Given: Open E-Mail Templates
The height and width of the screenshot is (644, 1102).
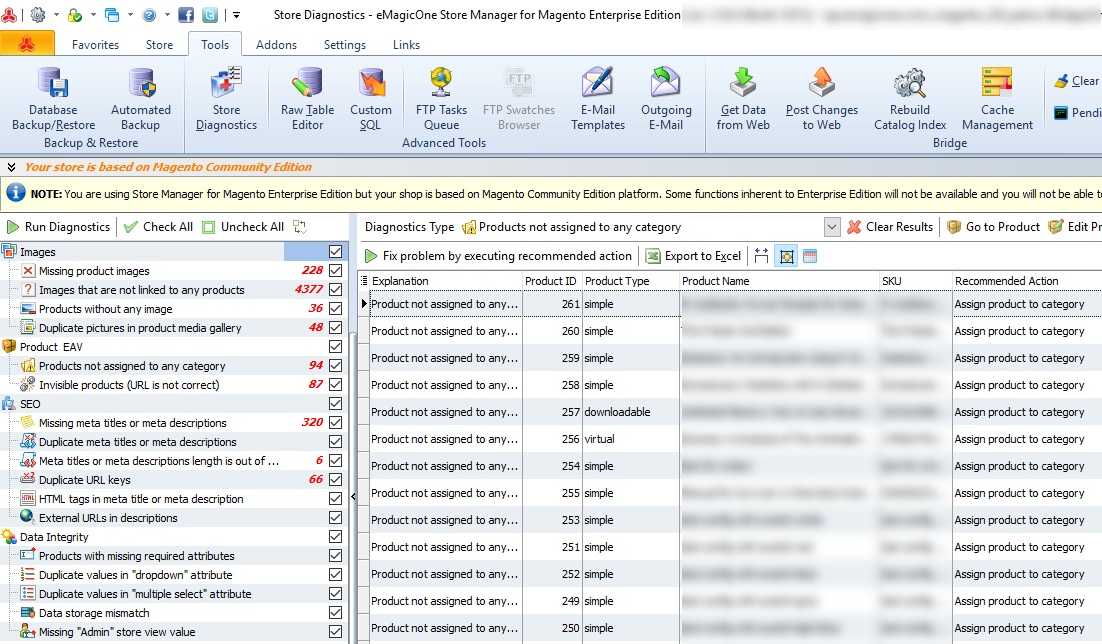Looking at the screenshot, I should click(598, 98).
